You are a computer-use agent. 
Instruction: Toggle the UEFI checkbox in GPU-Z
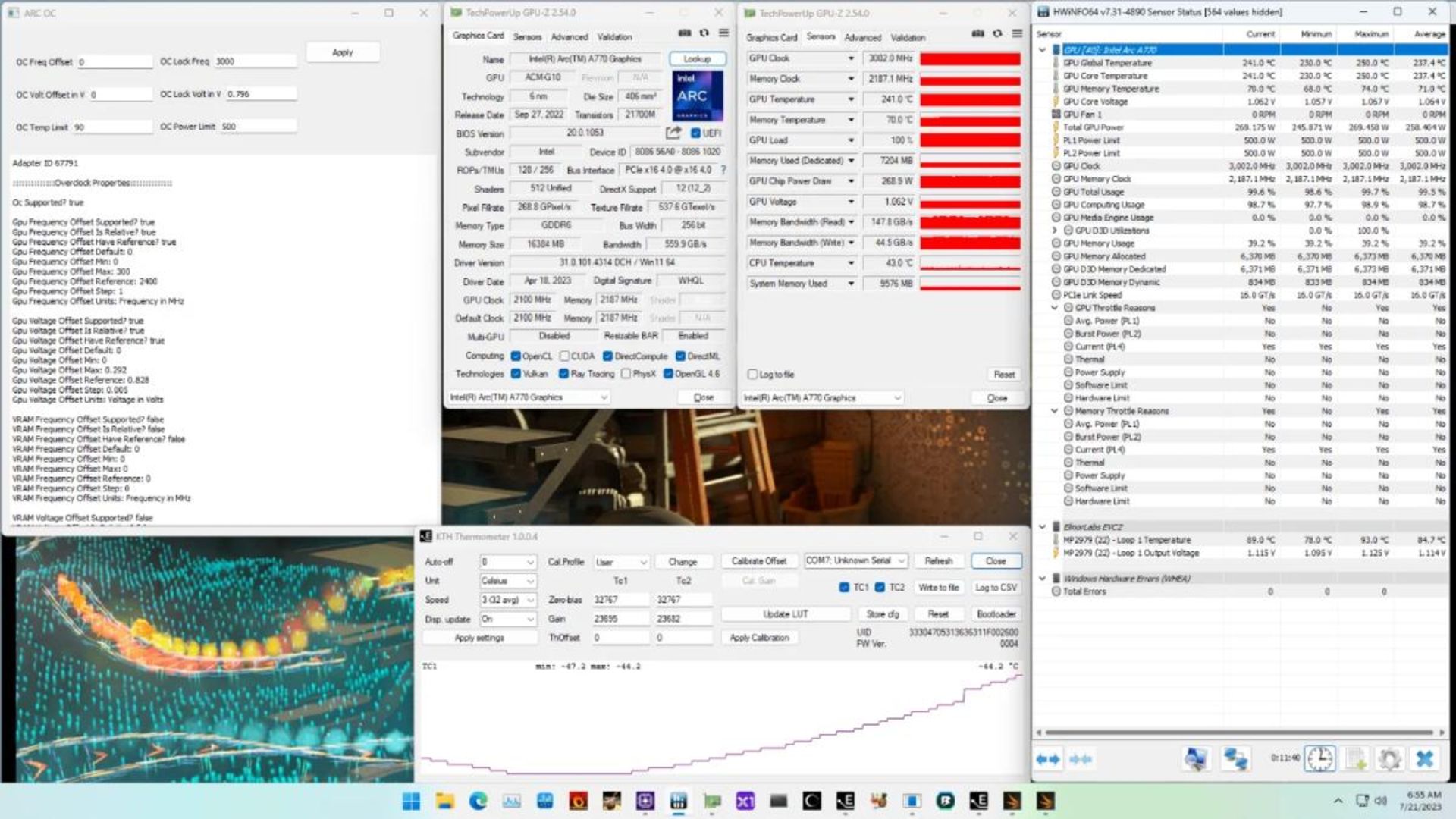(x=695, y=133)
